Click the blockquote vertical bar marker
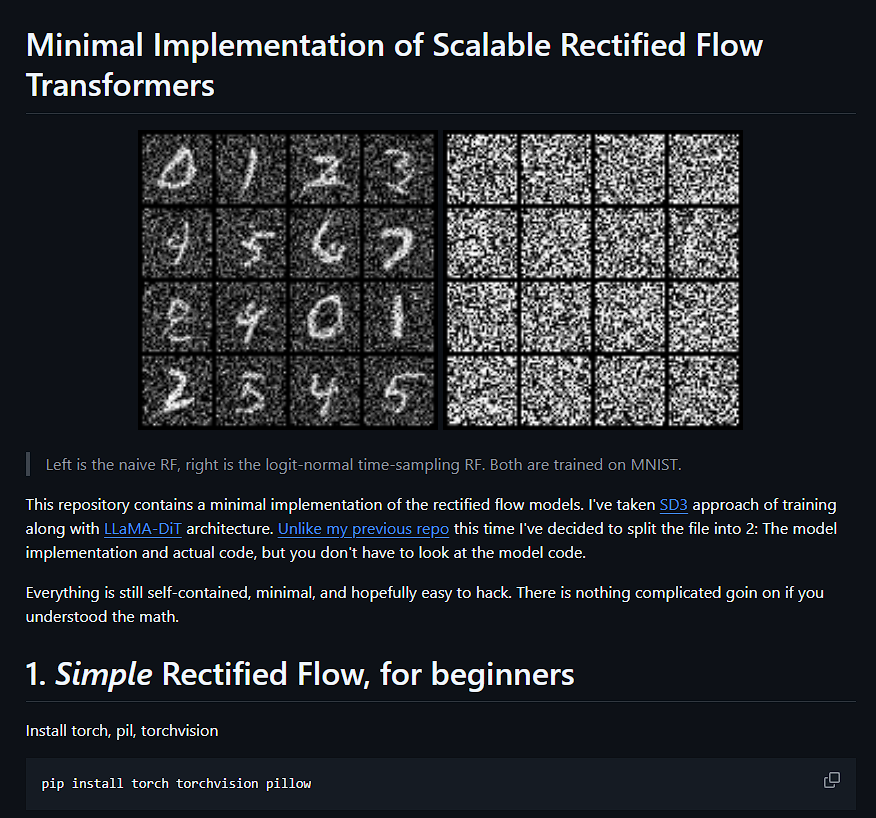The height and width of the screenshot is (818, 876). point(28,464)
